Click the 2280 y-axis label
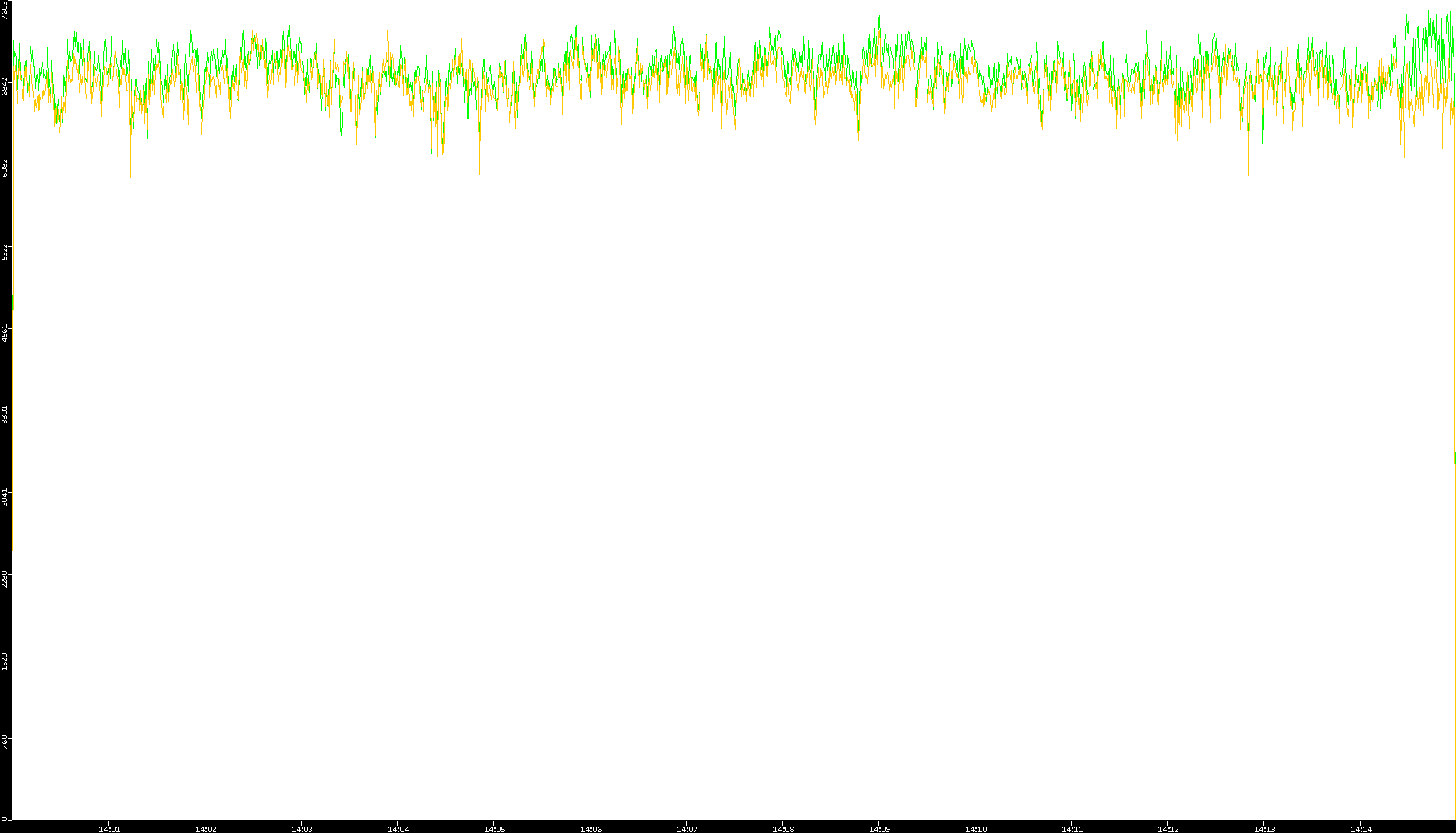 click(x=5, y=579)
